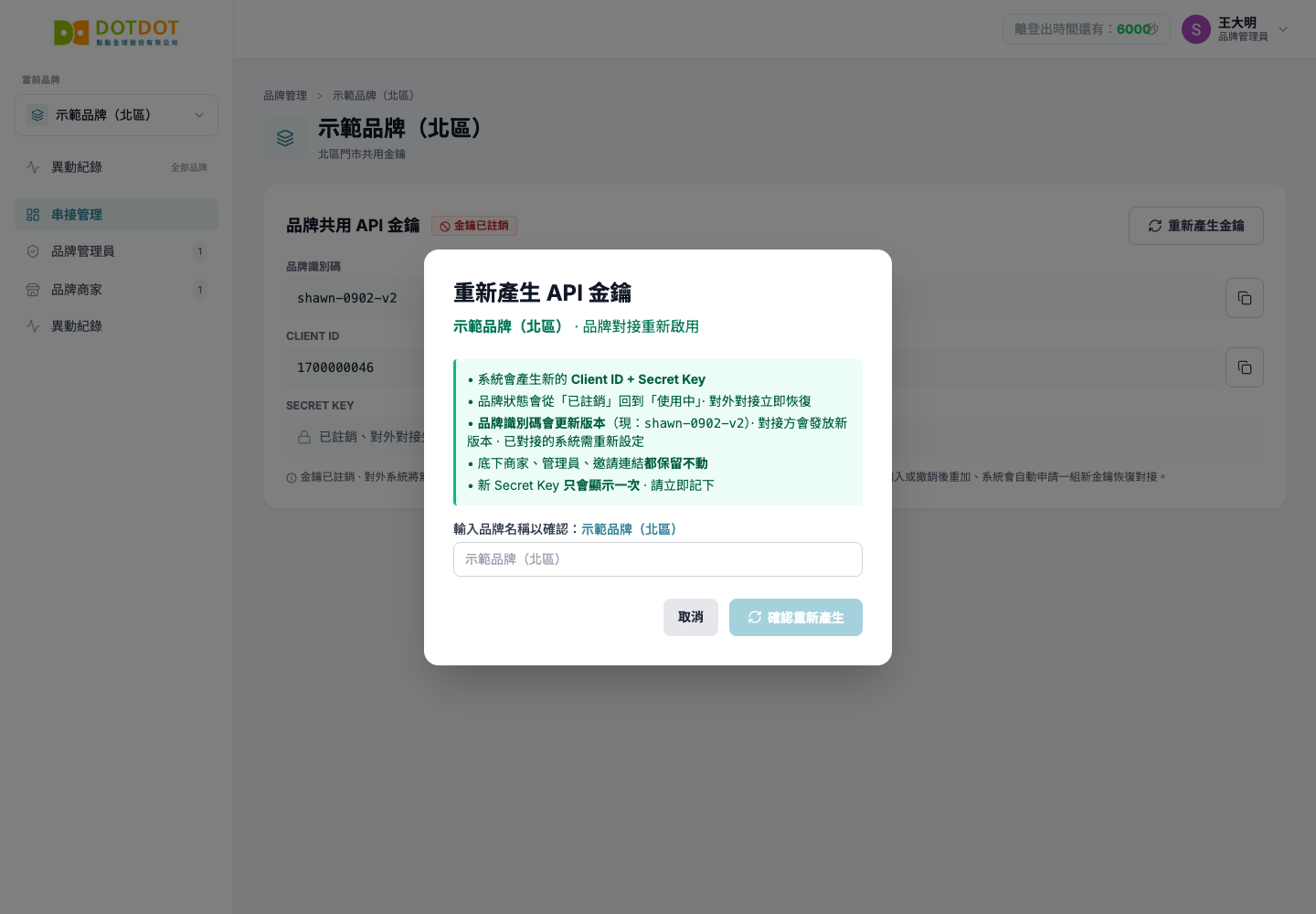Click the 品牌管理員 count badge 1
Screen dimensions: 1316x914
point(200,251)
